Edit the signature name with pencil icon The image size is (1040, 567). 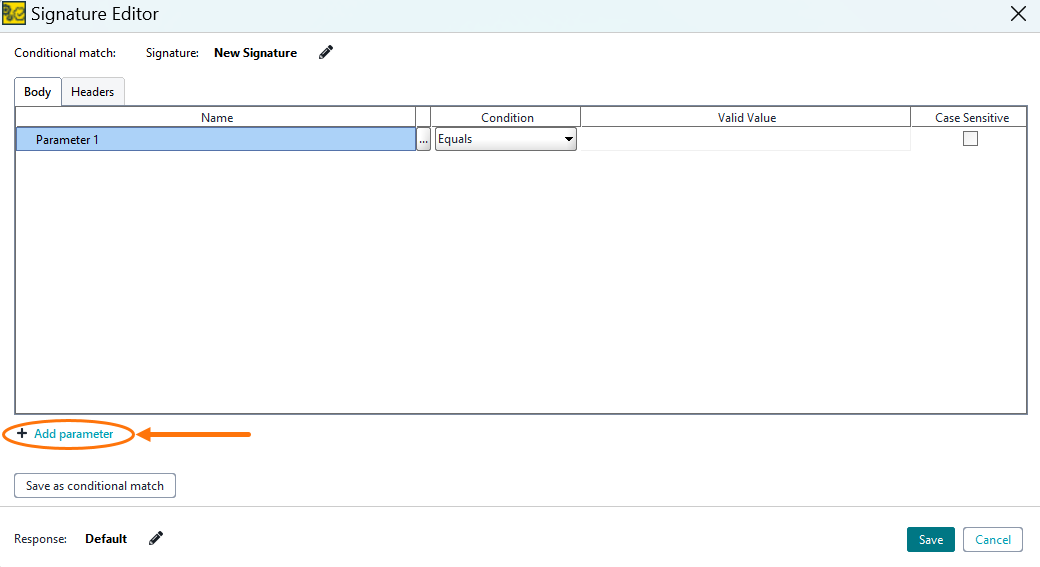(x=326, y=52)
